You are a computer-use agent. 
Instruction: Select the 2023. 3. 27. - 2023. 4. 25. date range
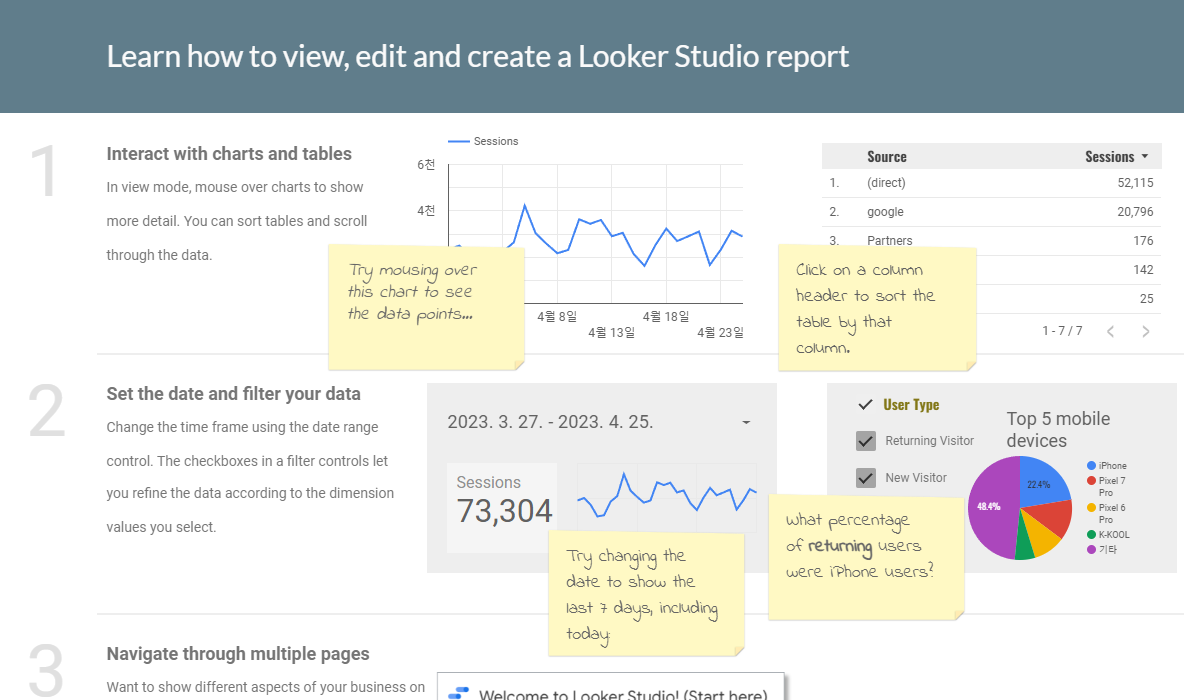[601, 422]
